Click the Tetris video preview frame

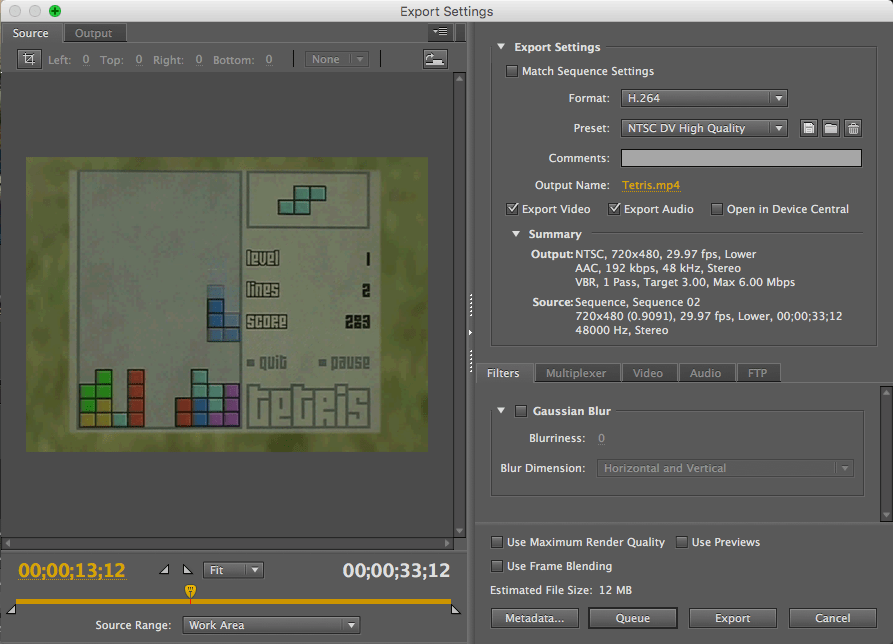[x=227, y=305]
